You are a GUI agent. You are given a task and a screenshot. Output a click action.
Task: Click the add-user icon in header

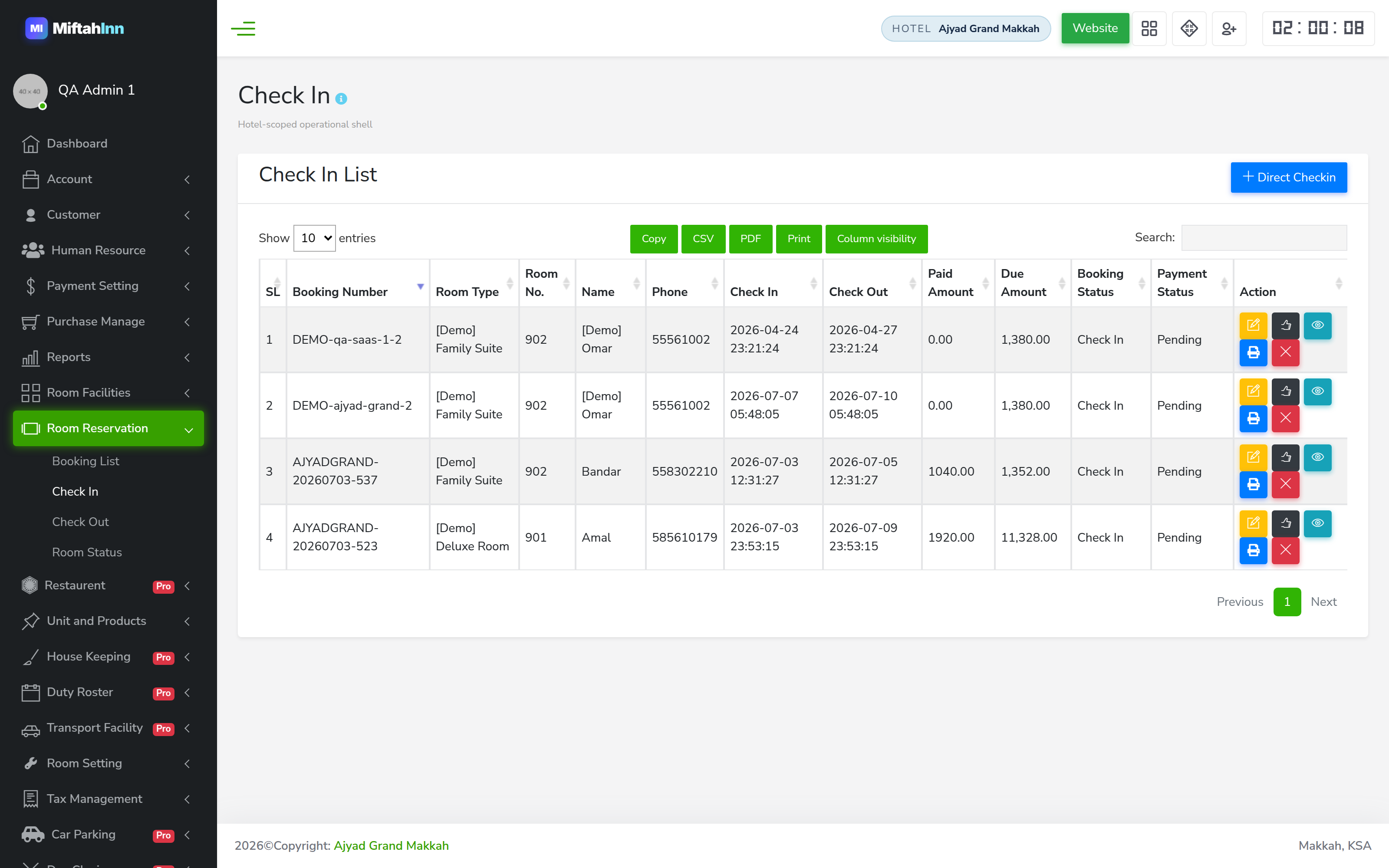tap(1229, 28)
